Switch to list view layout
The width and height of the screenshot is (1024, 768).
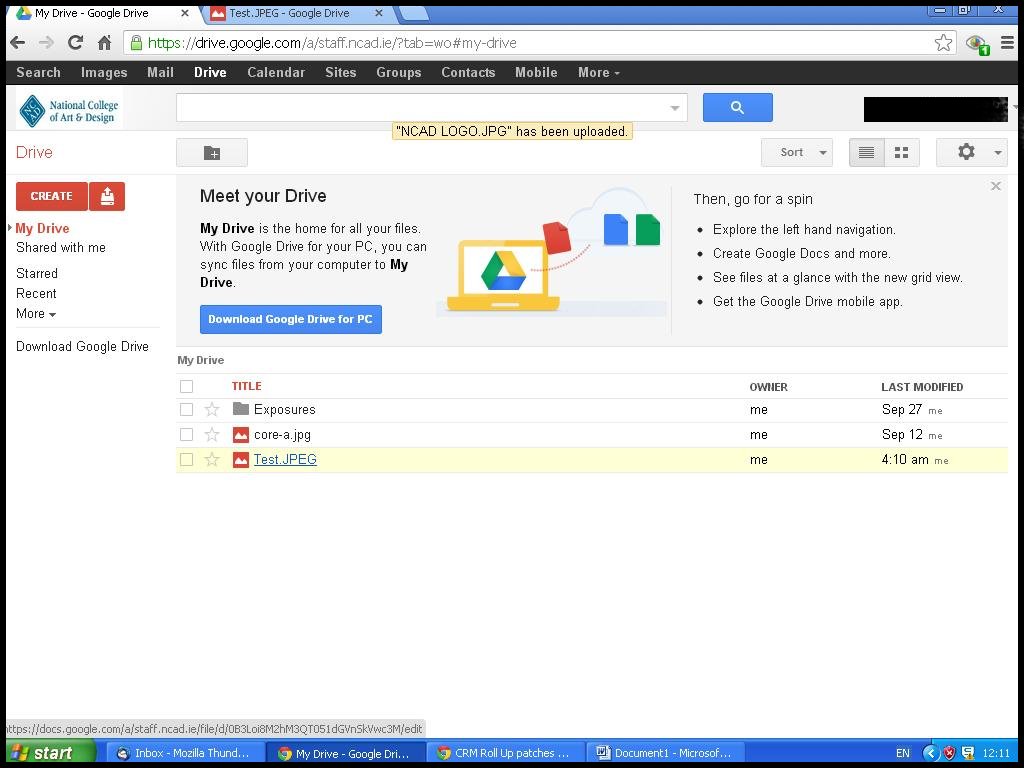[867, 153]
